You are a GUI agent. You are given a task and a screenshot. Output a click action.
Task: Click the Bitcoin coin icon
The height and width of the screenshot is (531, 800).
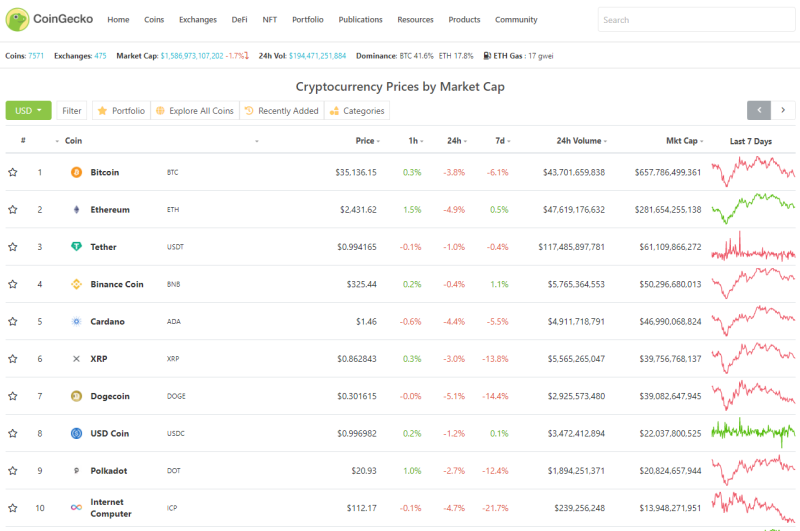(x=76, y=172)
